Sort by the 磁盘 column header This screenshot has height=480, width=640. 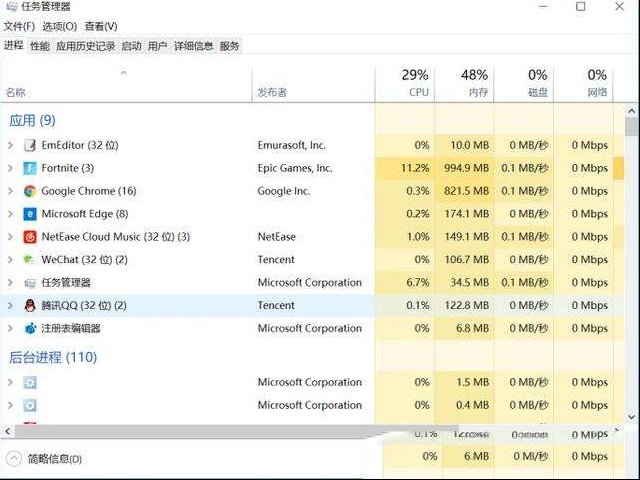coord(524,84)
